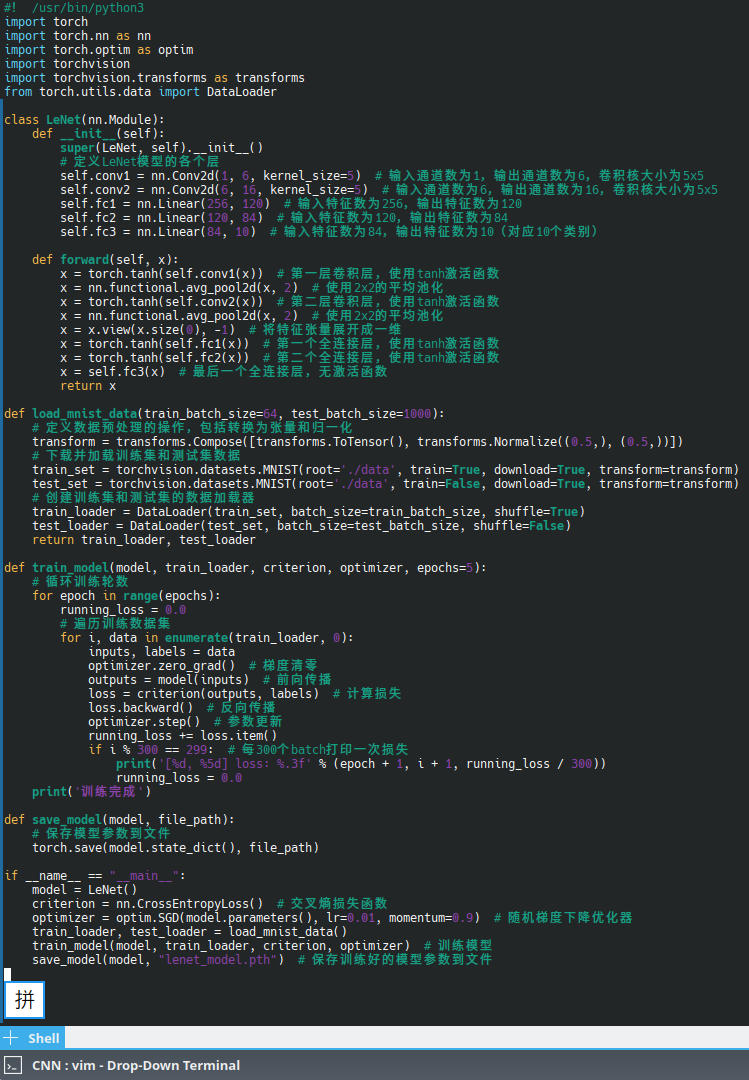Click the '#! /usr/bin/python3' shebang line
Viewport: 749px width, 1080px height.
74,8
